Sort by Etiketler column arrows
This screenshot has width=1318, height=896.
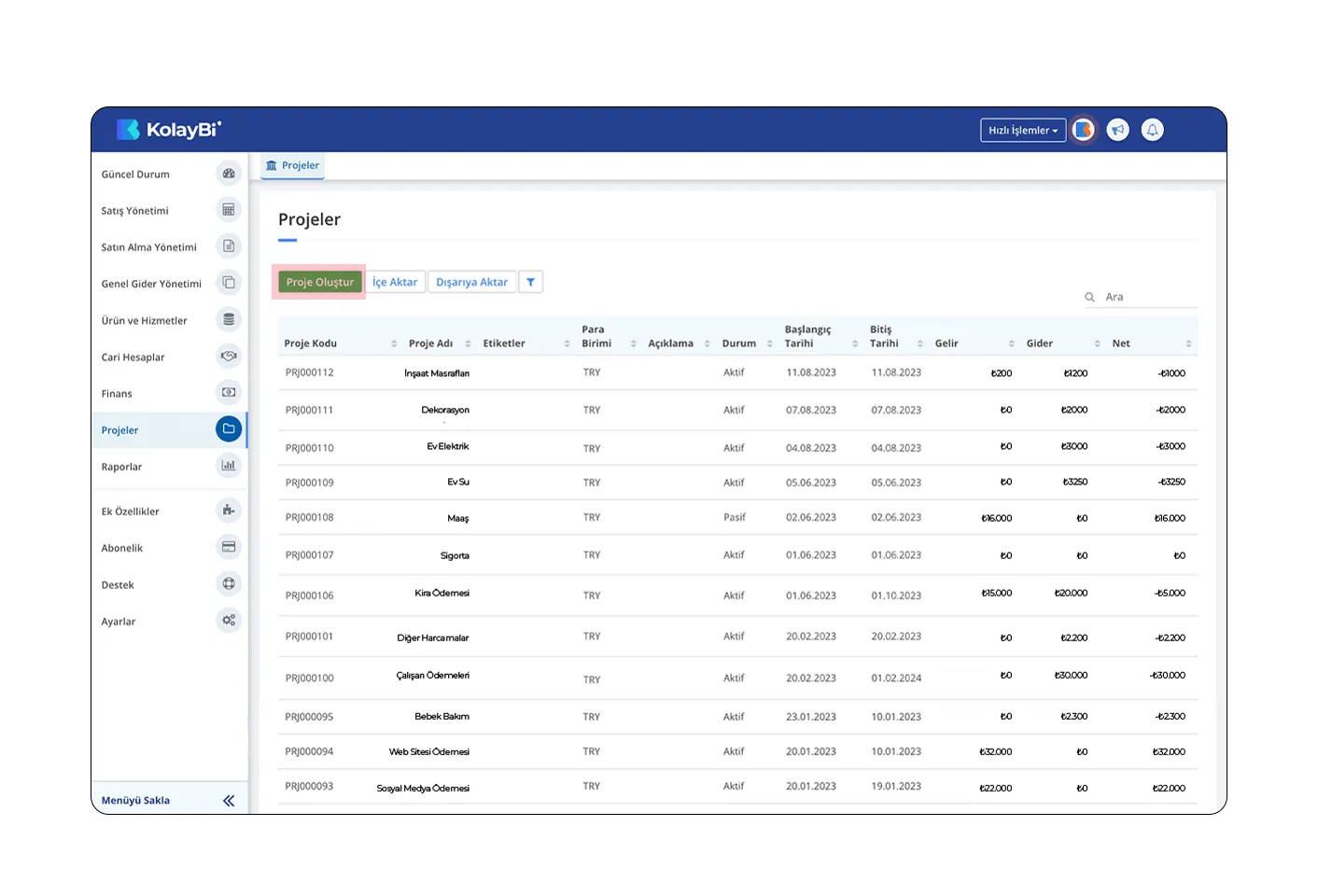(x=567, y=343)
